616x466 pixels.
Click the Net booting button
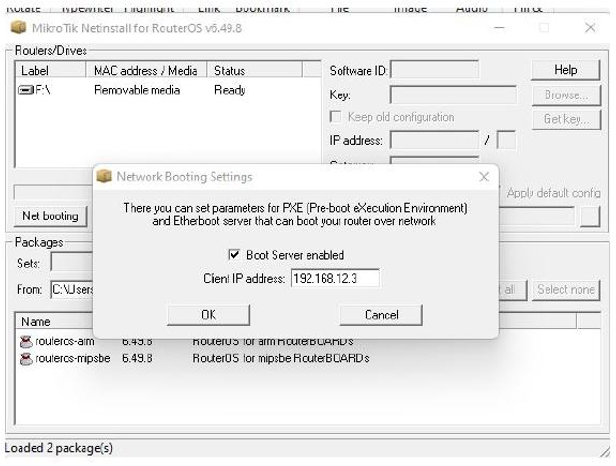click(50, 216)
